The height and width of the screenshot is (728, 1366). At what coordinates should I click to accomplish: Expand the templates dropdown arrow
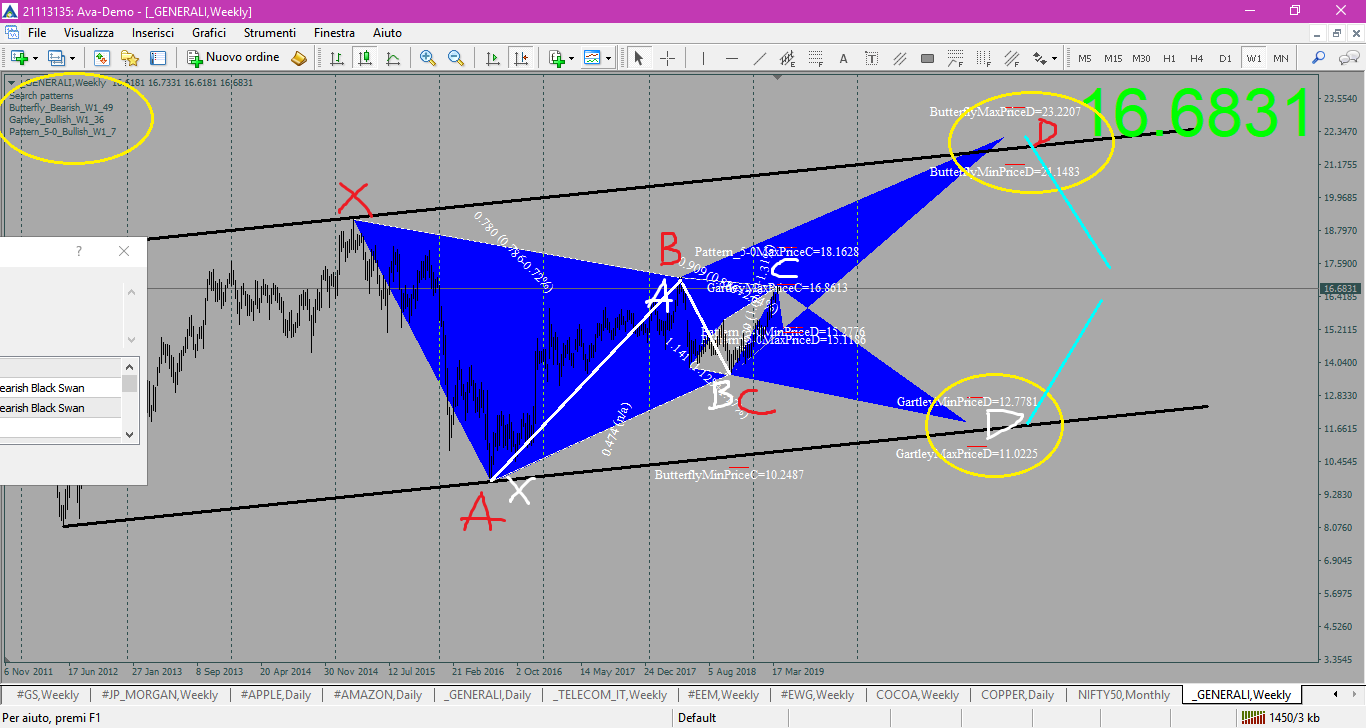608,58
